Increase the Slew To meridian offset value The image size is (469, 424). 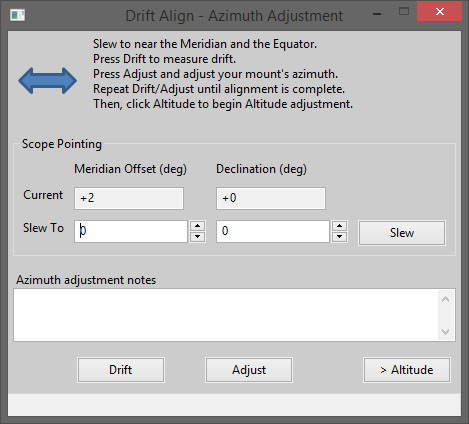pos(198,226)
